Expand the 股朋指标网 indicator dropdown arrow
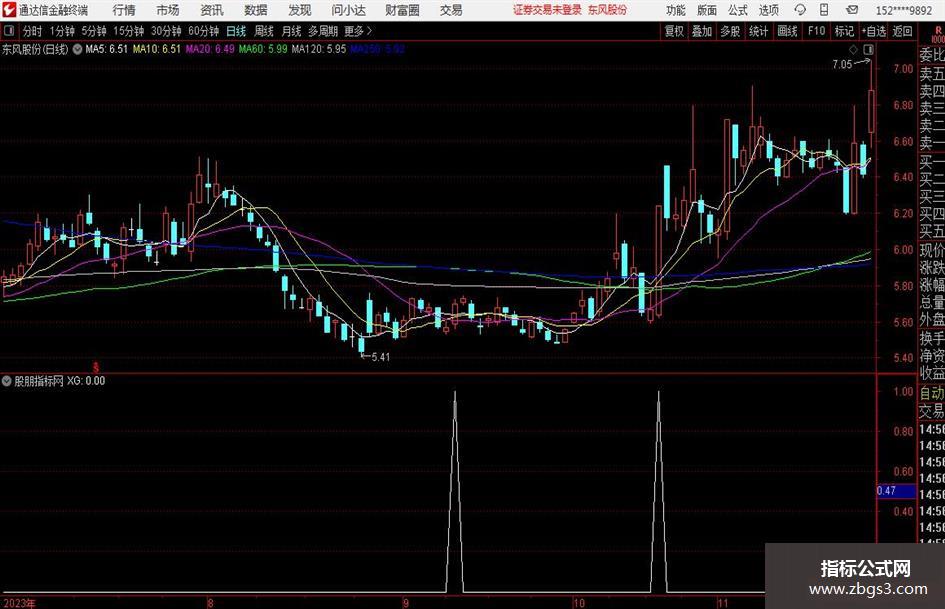 click(7, 381)
